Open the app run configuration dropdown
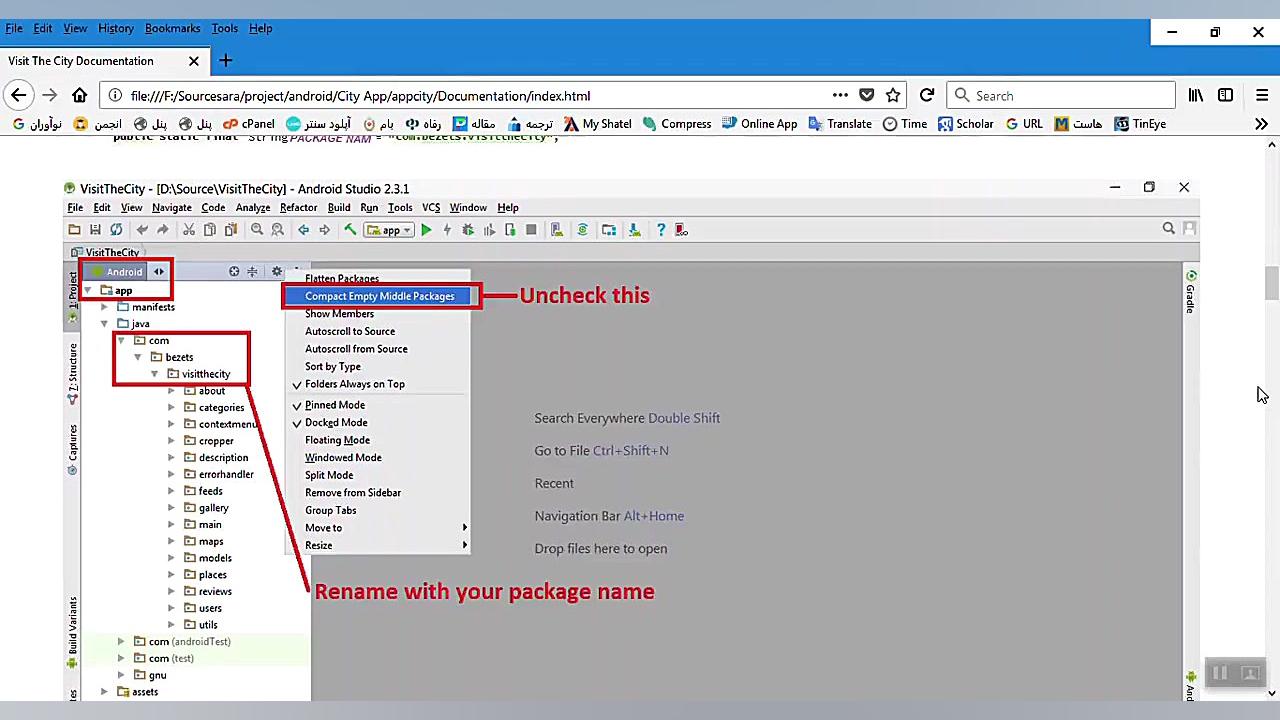1280x720 pixels. (390, 230)
